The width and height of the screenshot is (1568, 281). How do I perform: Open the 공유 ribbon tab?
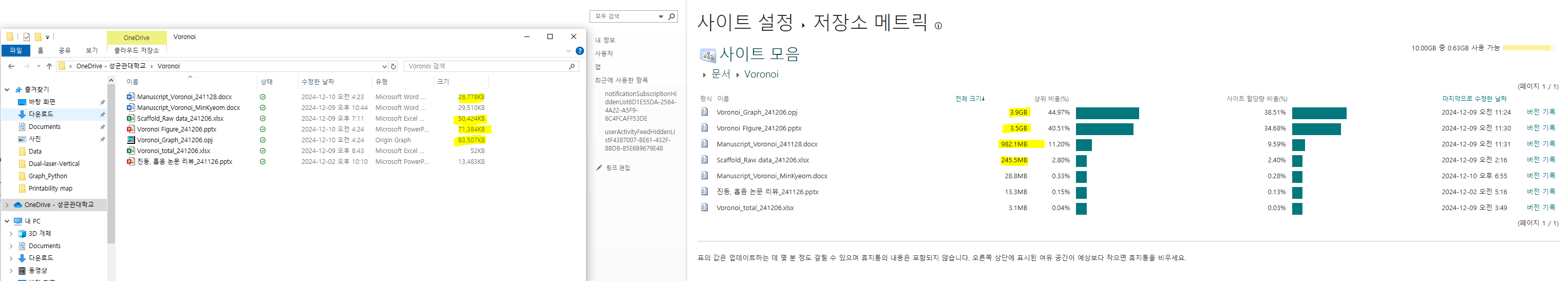tap(65, 50)
